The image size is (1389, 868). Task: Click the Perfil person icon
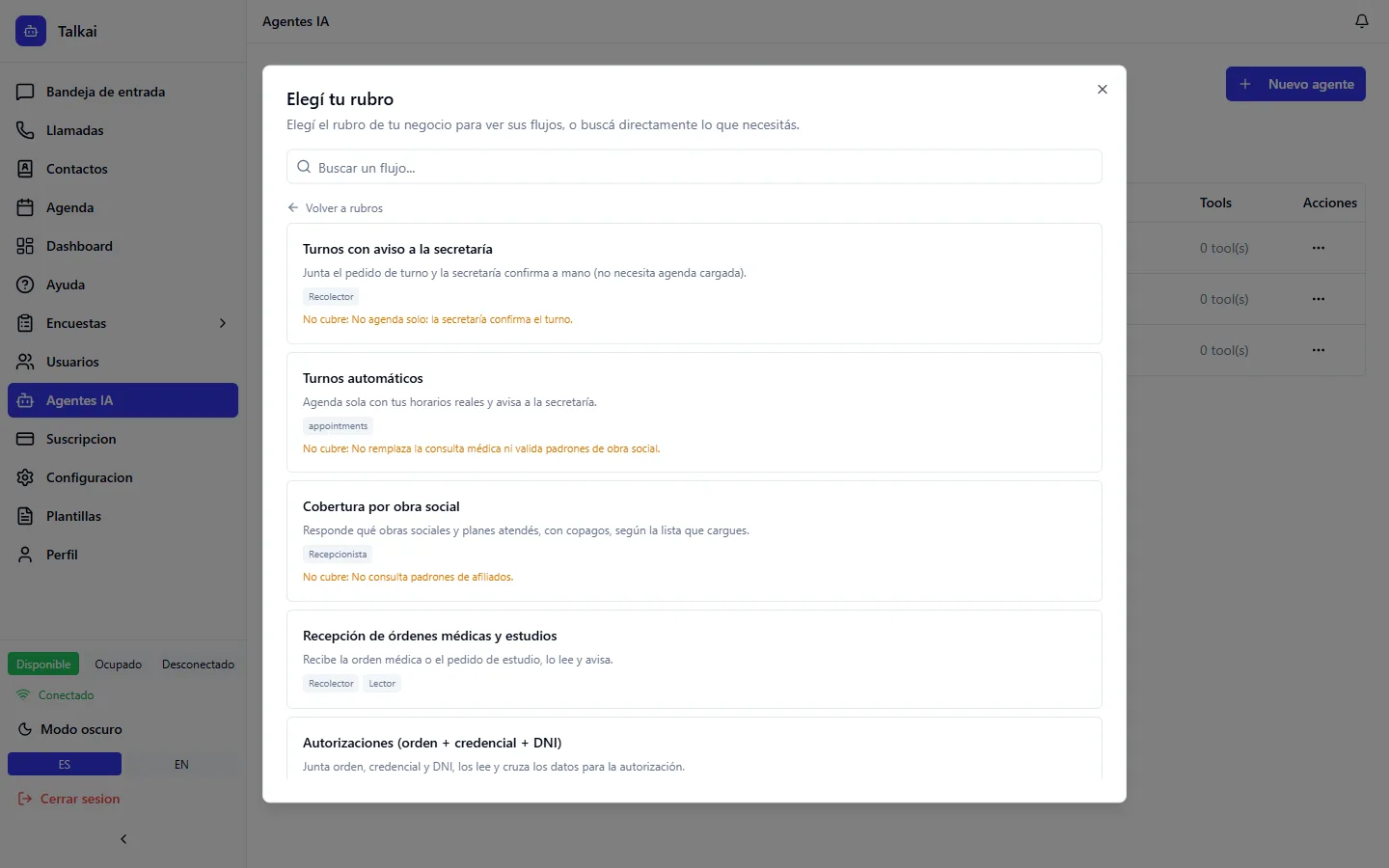tap(25, 555)
